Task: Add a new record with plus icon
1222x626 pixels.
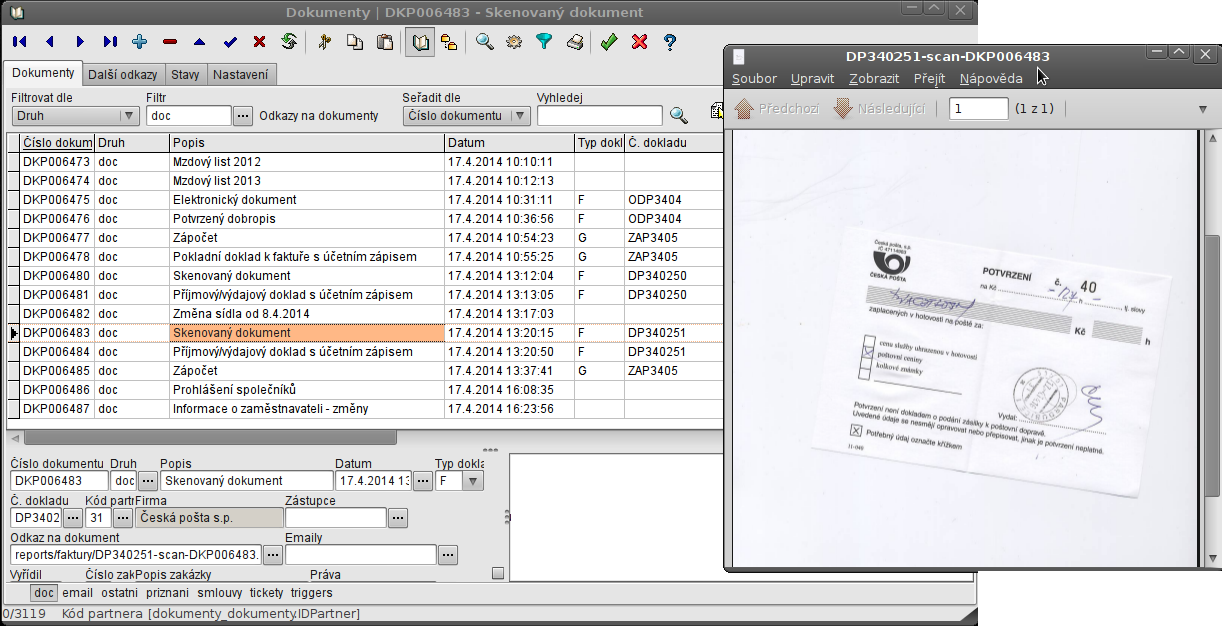Action: [x=140, y=42]
